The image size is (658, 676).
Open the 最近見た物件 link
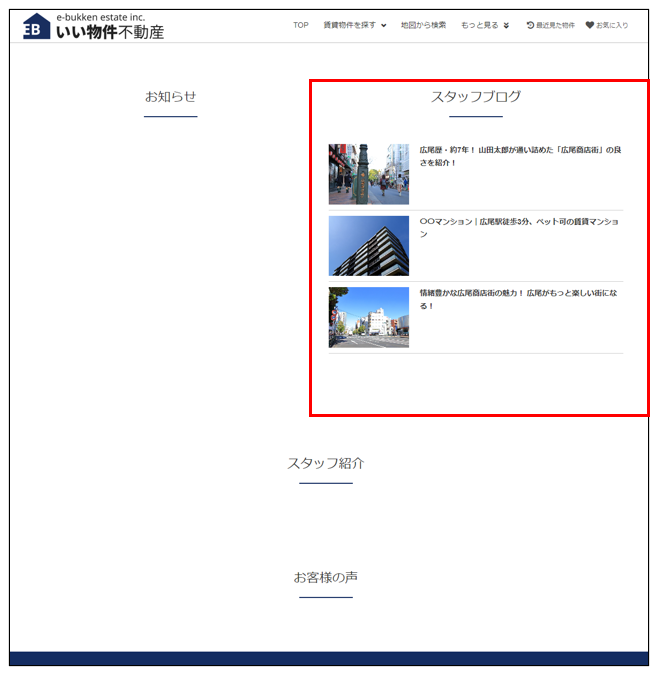[555, 25]
